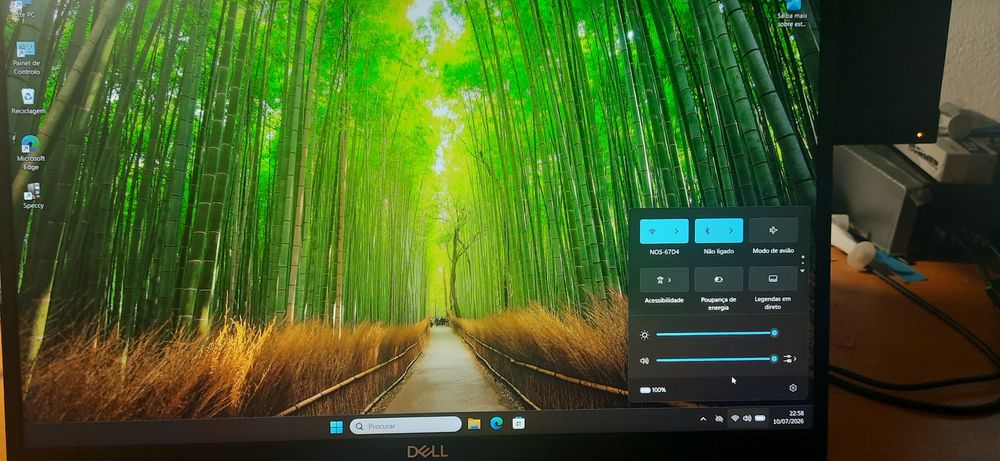Image resolution: width=1000 pixels, height=461 pixels.
Task: Open the Windows Start menu
Action: pos(336,427)
